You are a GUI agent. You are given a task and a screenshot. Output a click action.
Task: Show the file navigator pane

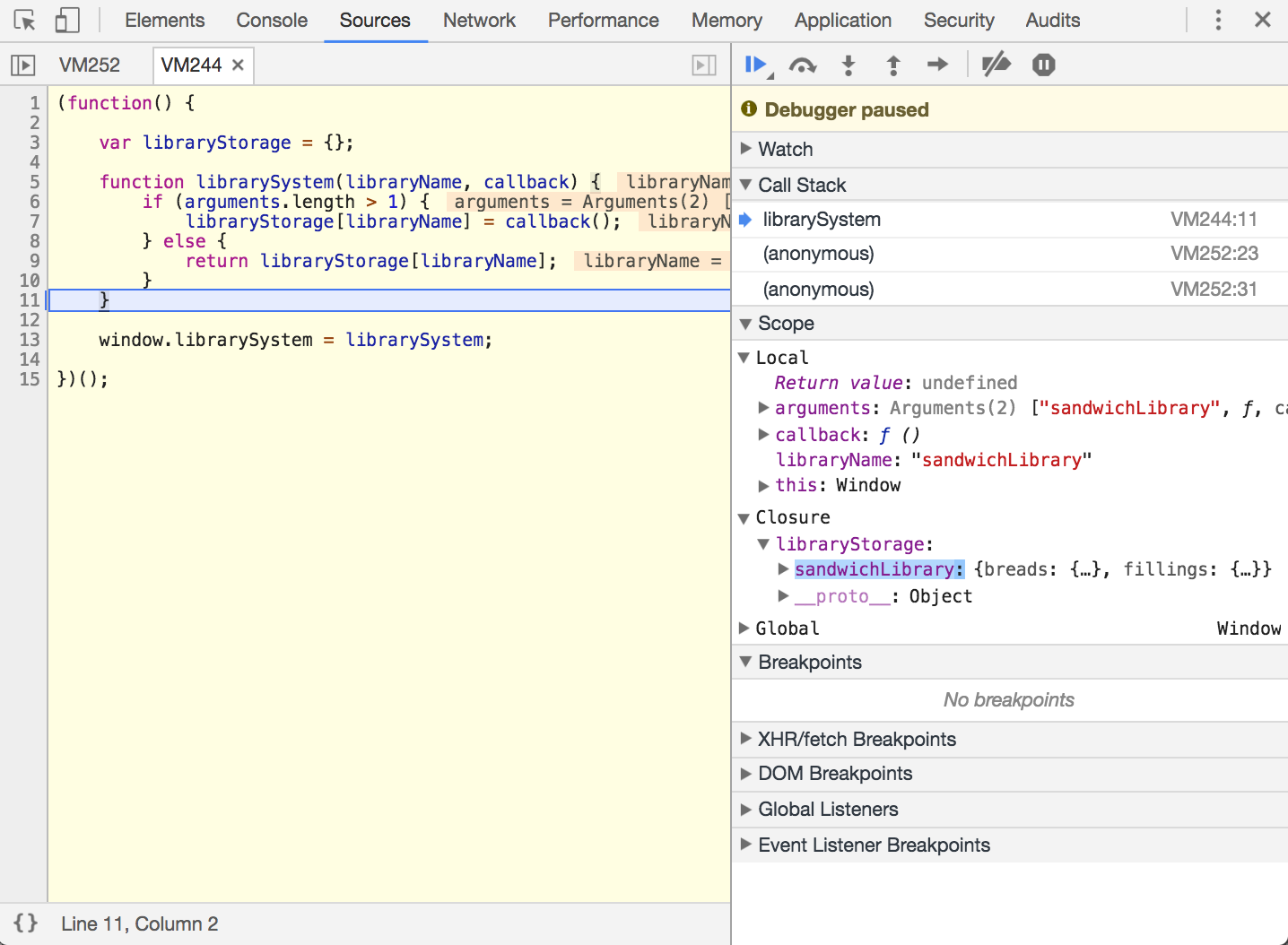click(23, 65)
